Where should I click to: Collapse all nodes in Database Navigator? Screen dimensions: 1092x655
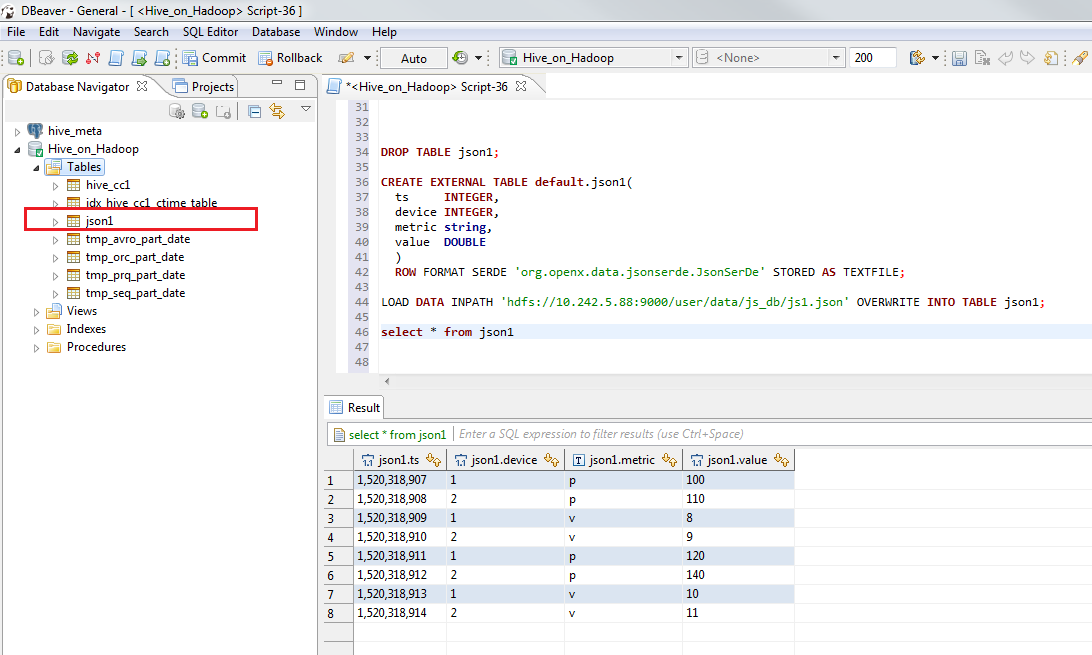pyautogui.click(x=253, y=110)
